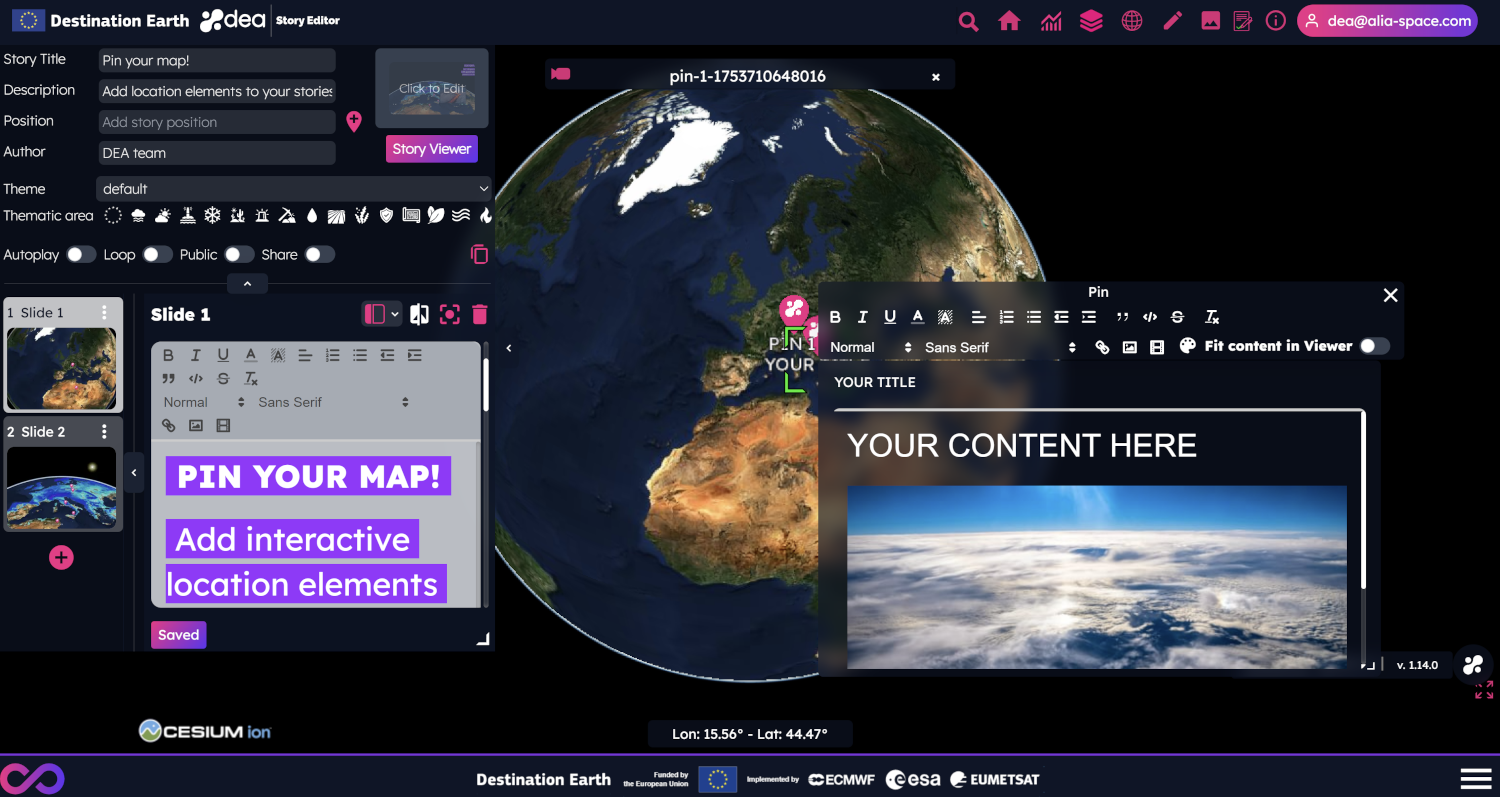
Task: Collapse the story settings panel chevron
Action: (247, 285)
